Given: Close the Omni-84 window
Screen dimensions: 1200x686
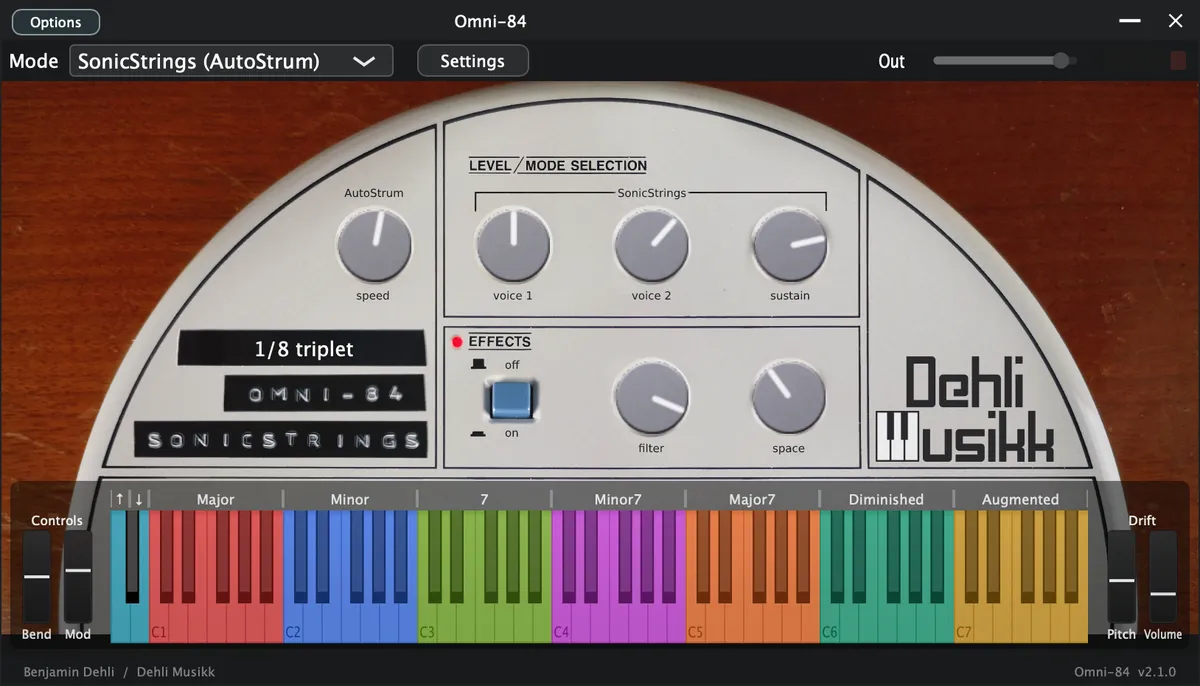Looking at the screenshot, I should click(x=1176, y=21).
